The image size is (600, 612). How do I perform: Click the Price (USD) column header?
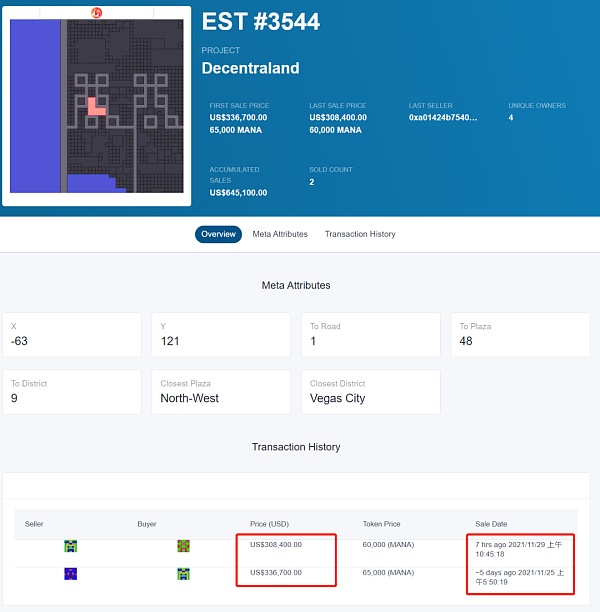(269, 524)
